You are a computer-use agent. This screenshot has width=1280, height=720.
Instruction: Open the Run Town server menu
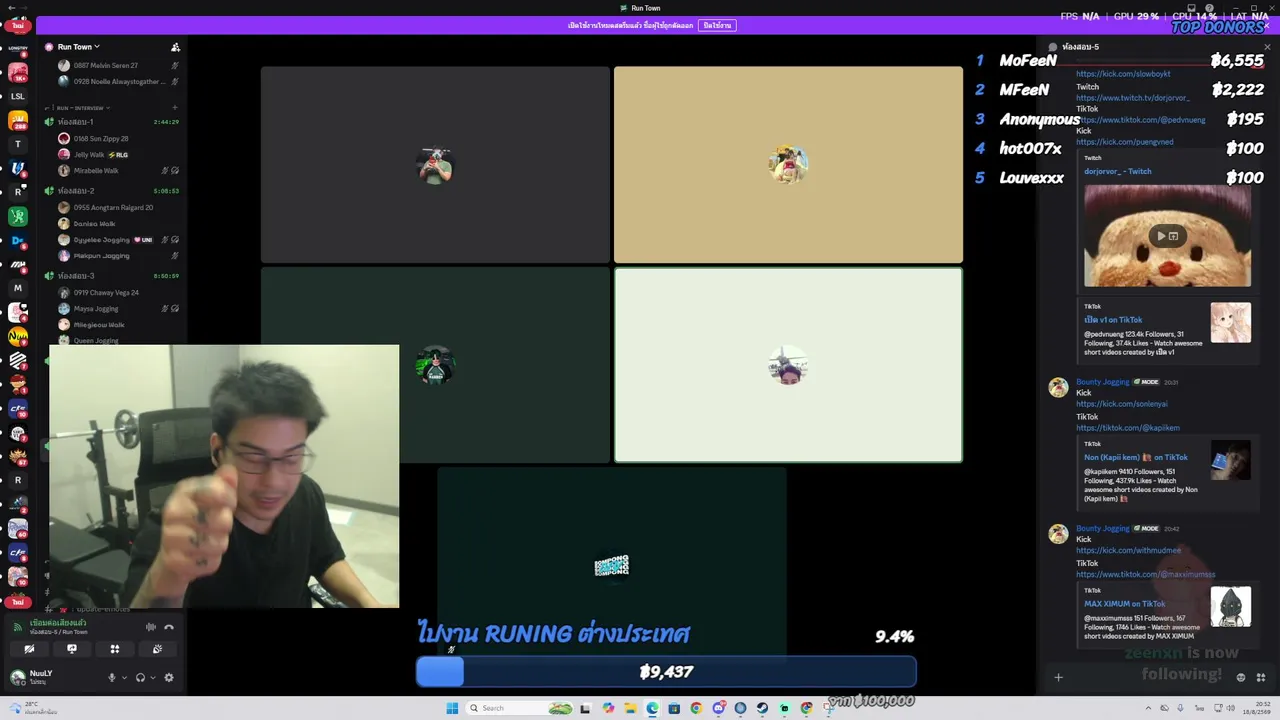pyautogui.click(x=79, y=47)
